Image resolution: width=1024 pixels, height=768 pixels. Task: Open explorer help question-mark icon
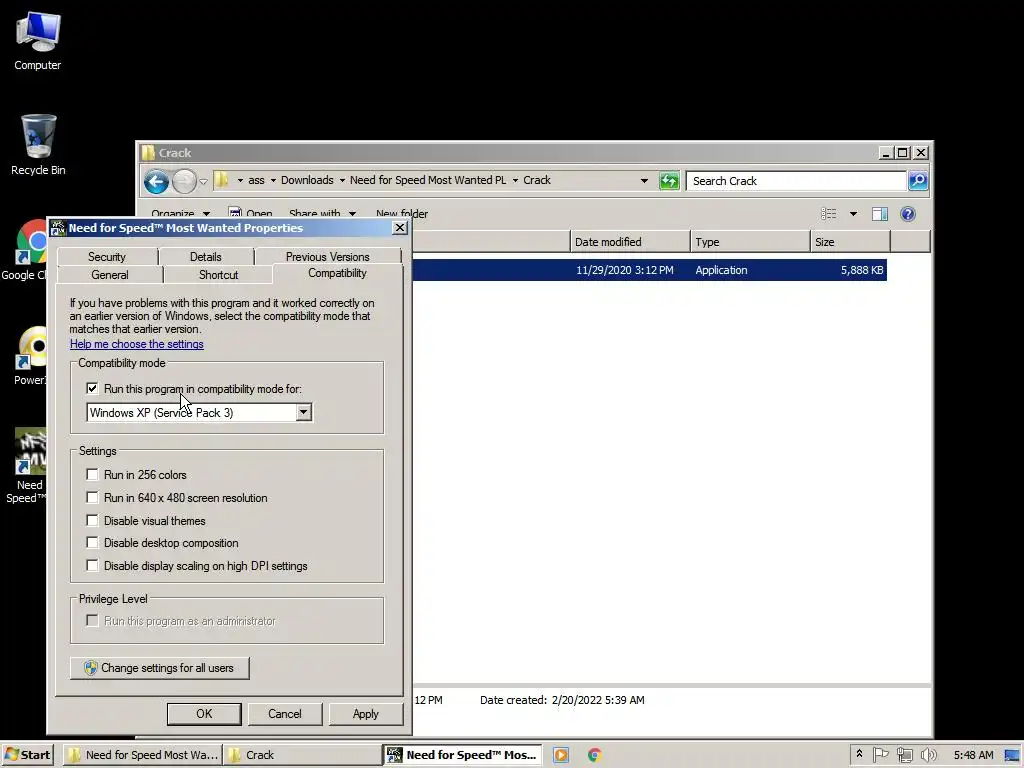pos(908,214)
